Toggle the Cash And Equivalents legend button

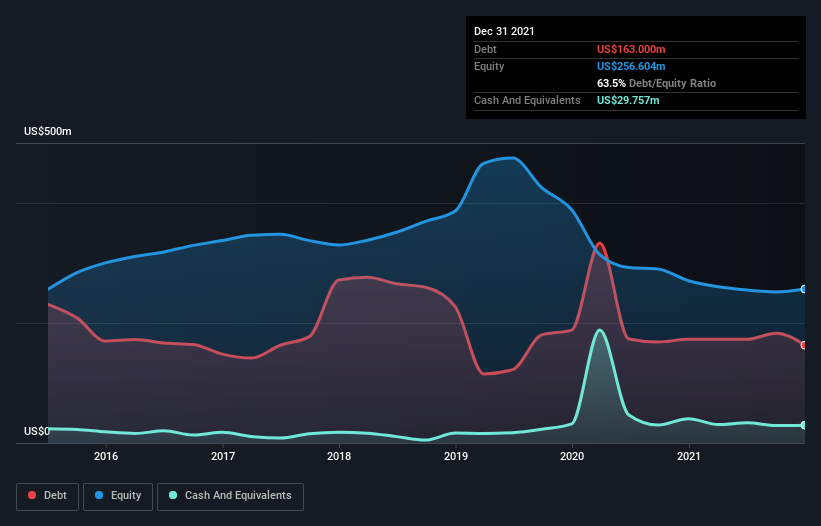(x=230, y=496)
